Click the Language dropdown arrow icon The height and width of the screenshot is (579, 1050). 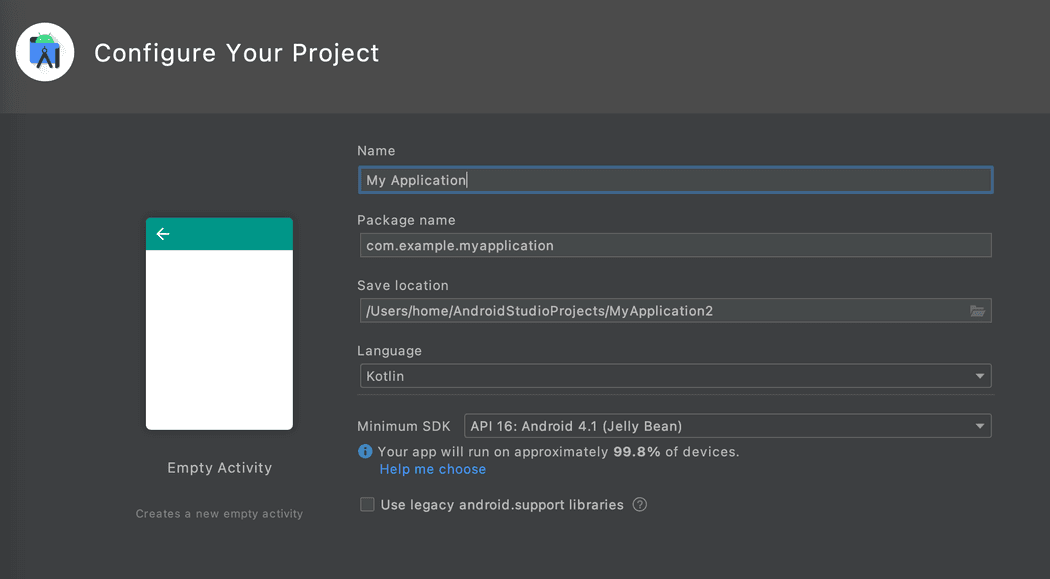(980, 376)
